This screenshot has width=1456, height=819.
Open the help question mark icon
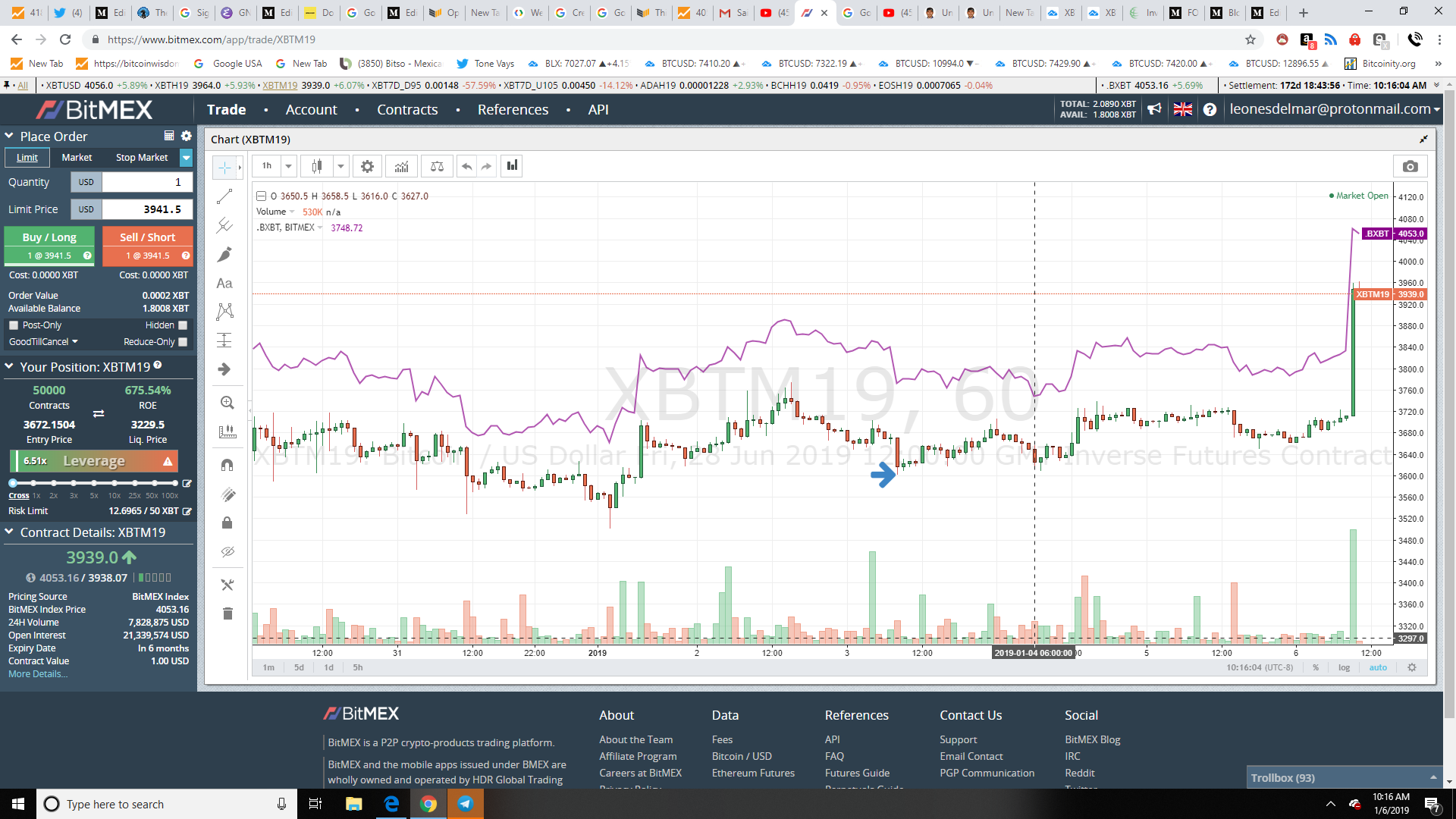[1210, 109]
